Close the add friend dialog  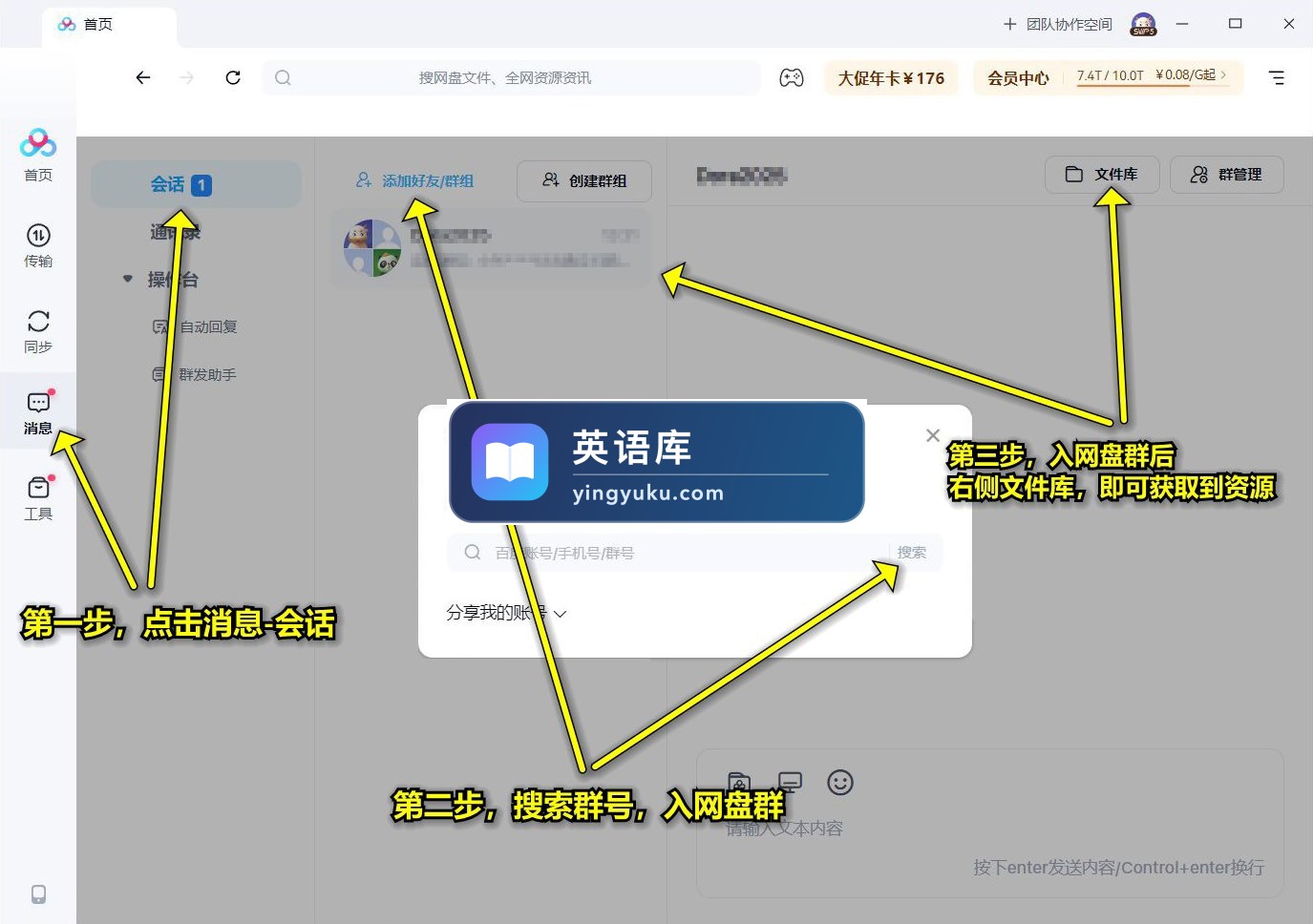pyautogui.click(x=933, y=435)
